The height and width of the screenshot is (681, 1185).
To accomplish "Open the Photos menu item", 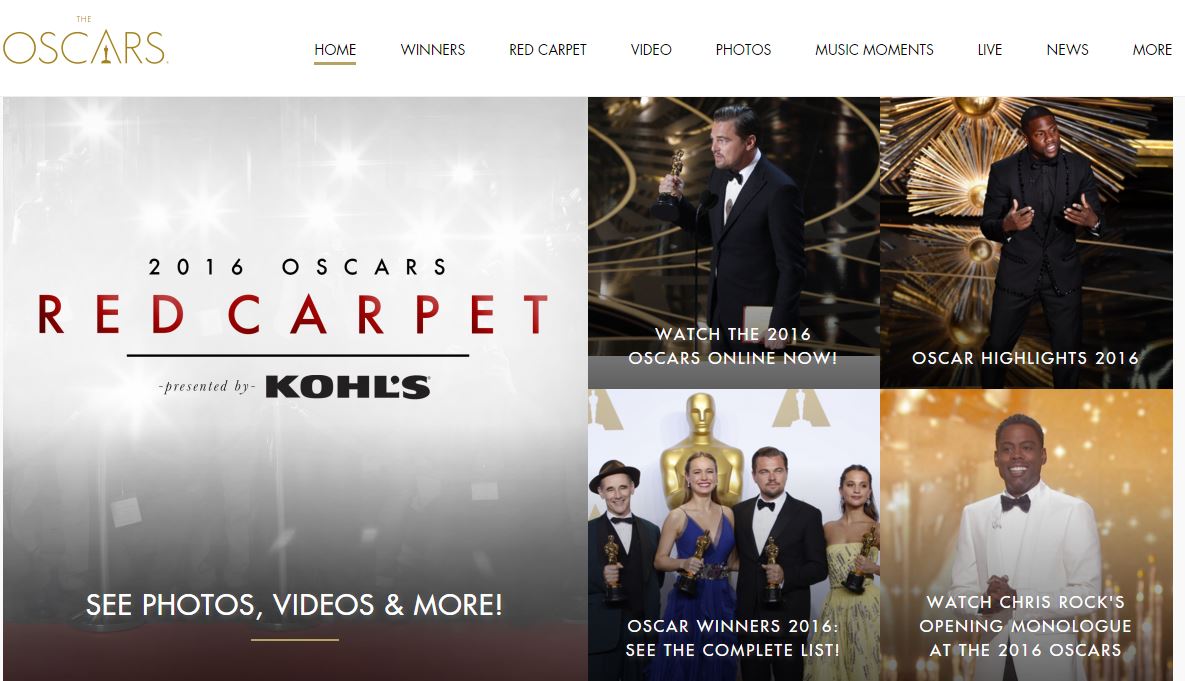I will 743,50.
